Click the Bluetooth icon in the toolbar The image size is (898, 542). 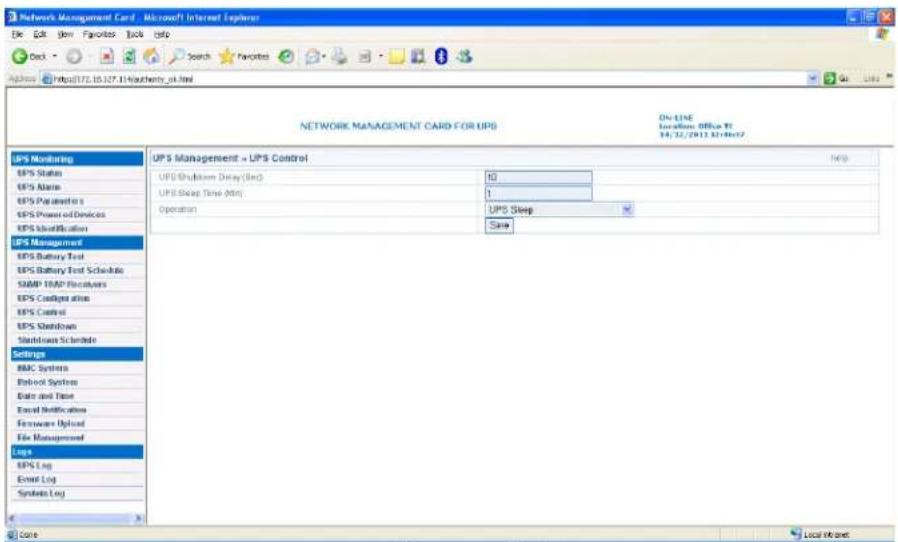[441, 56]
